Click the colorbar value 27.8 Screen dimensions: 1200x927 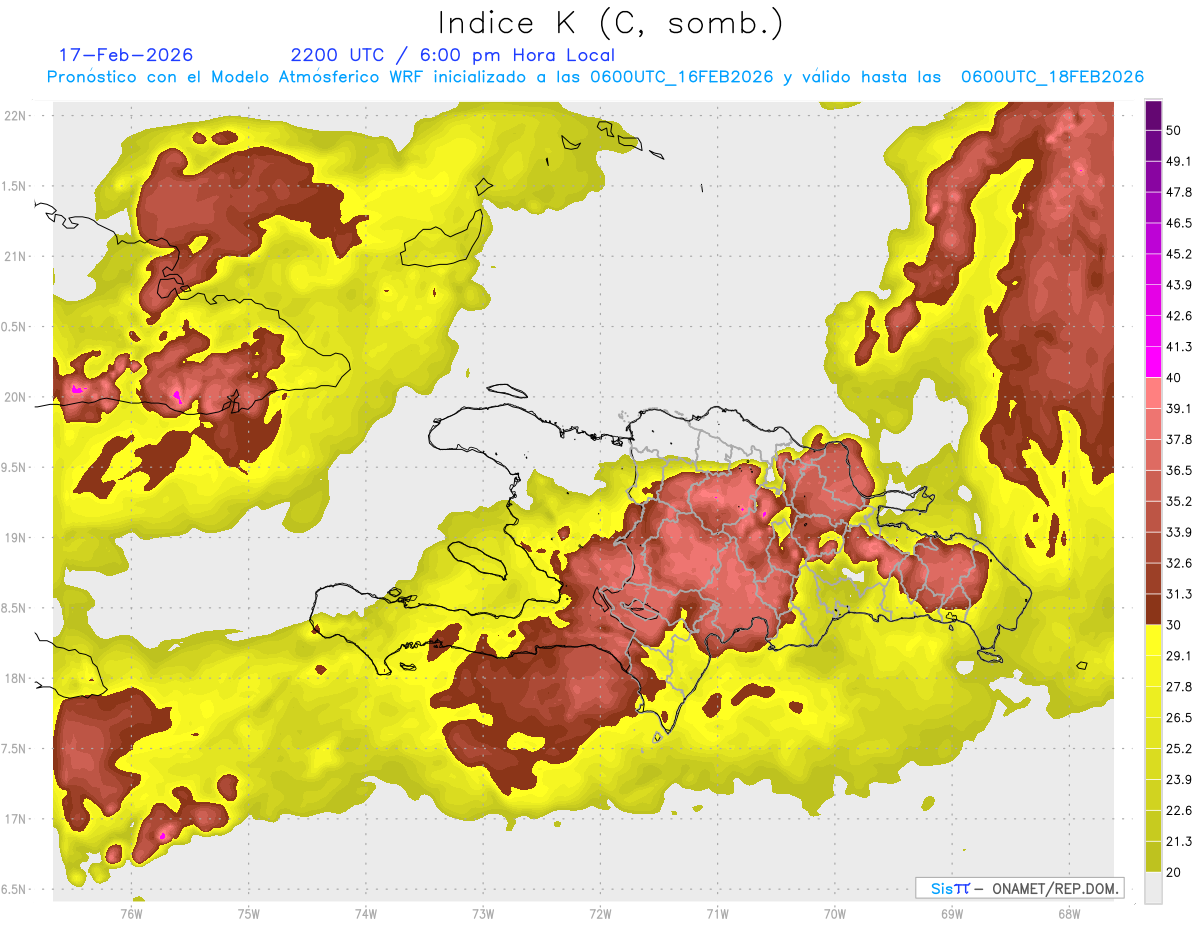click(1179, 686)
